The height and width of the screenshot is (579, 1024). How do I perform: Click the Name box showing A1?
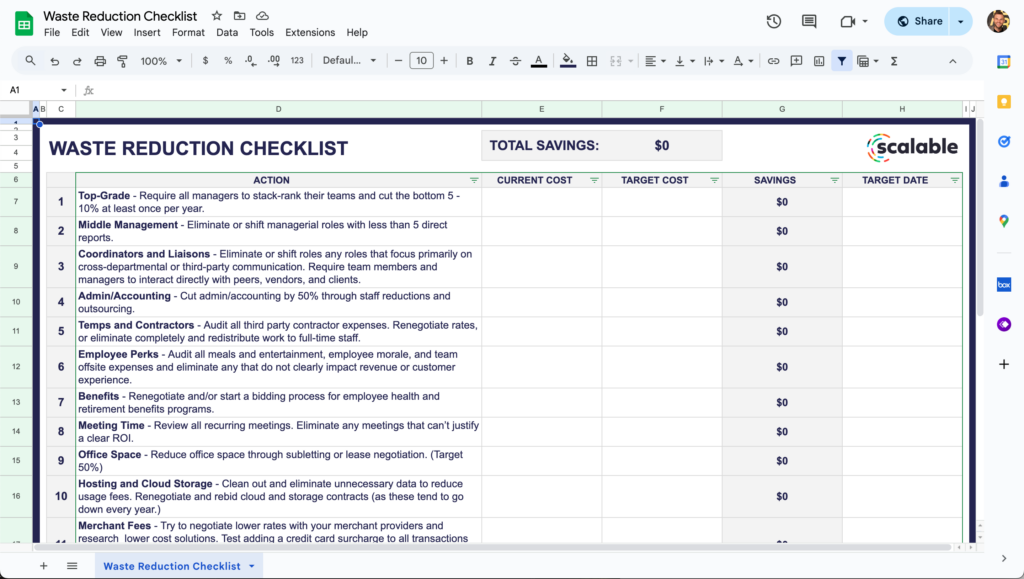[38, 90]
